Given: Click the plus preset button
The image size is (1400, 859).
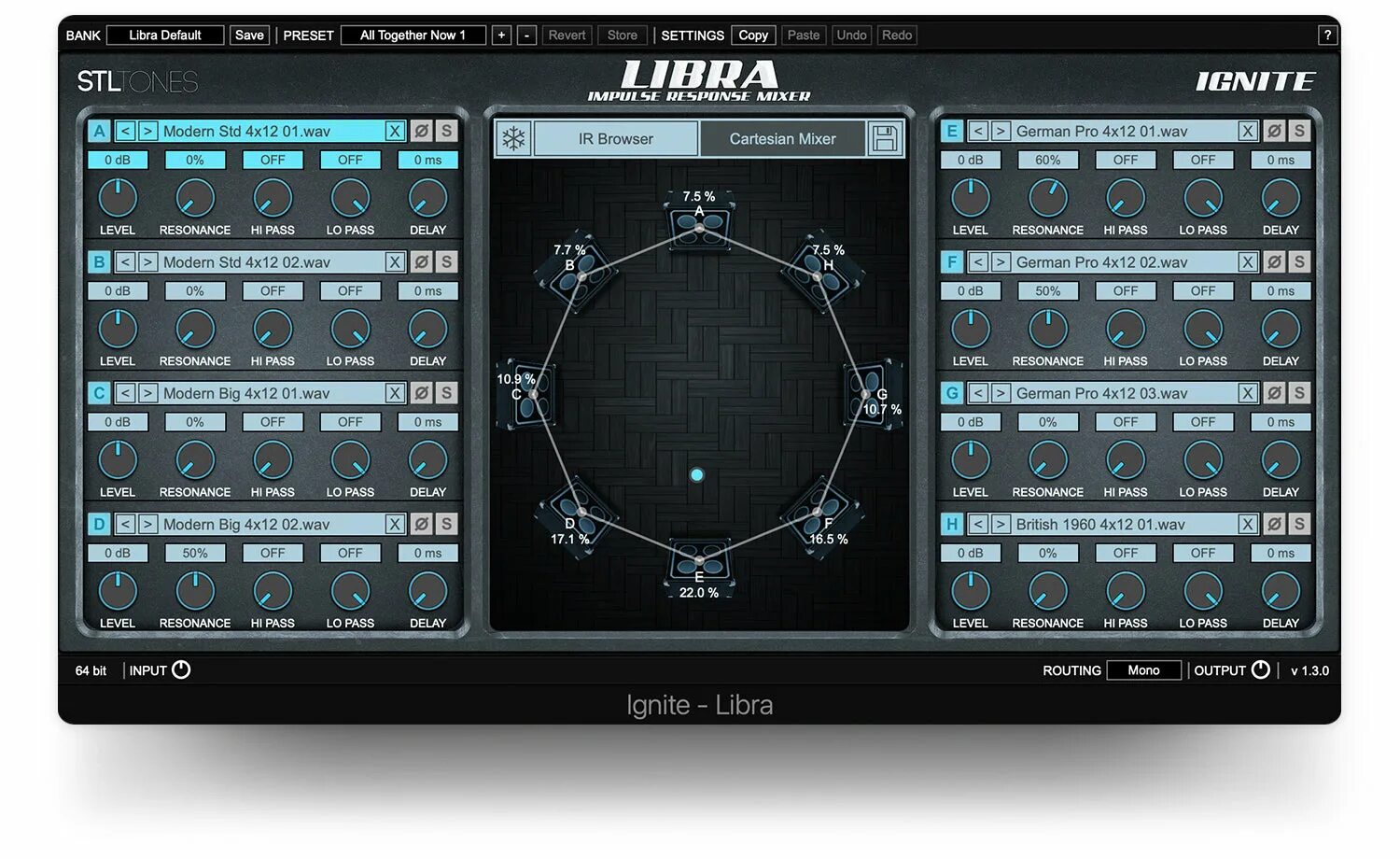Looking at the screenshot, I should click(x=501, y=35).
